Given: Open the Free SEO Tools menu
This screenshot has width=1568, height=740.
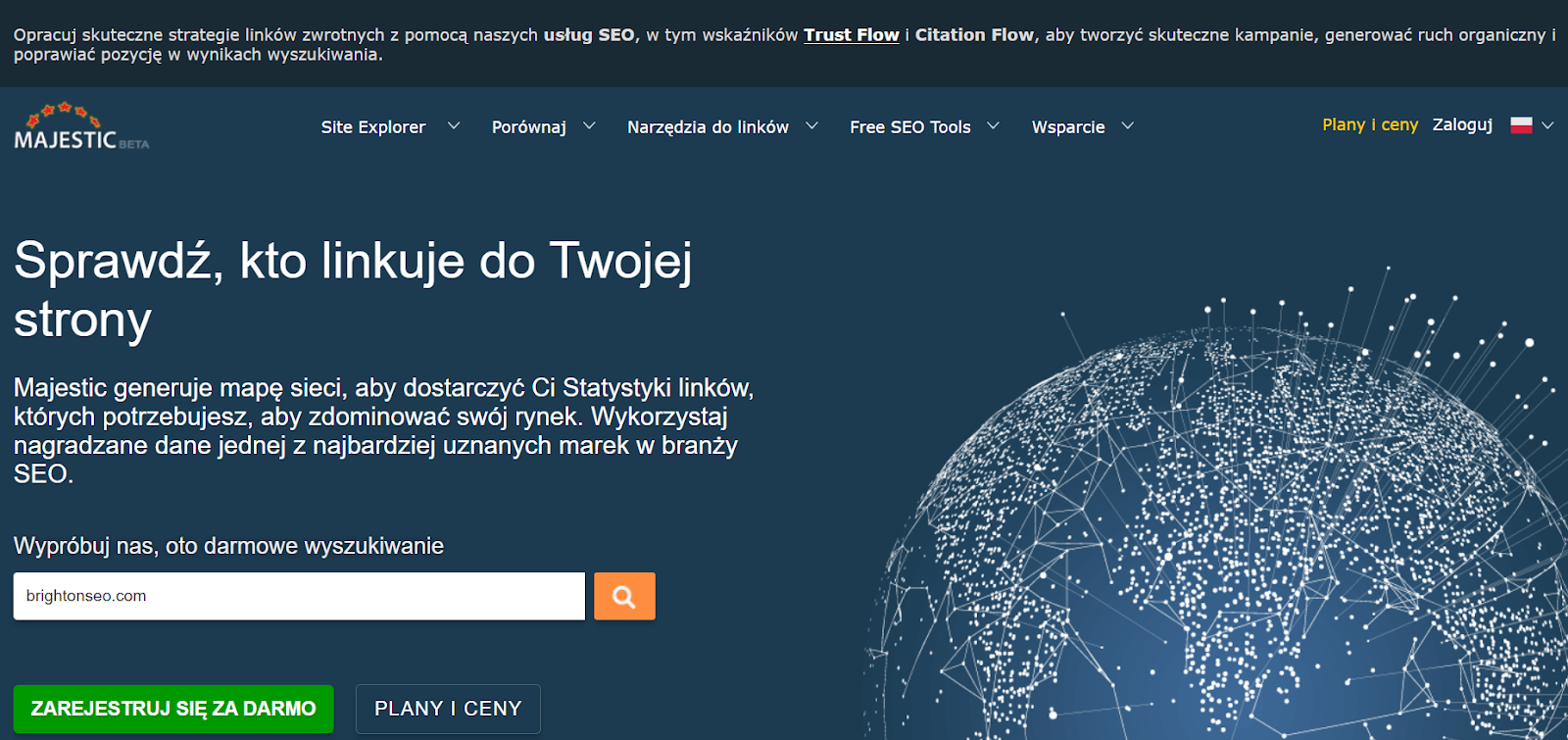Looking at the screenshot, I should click(910, 126).
